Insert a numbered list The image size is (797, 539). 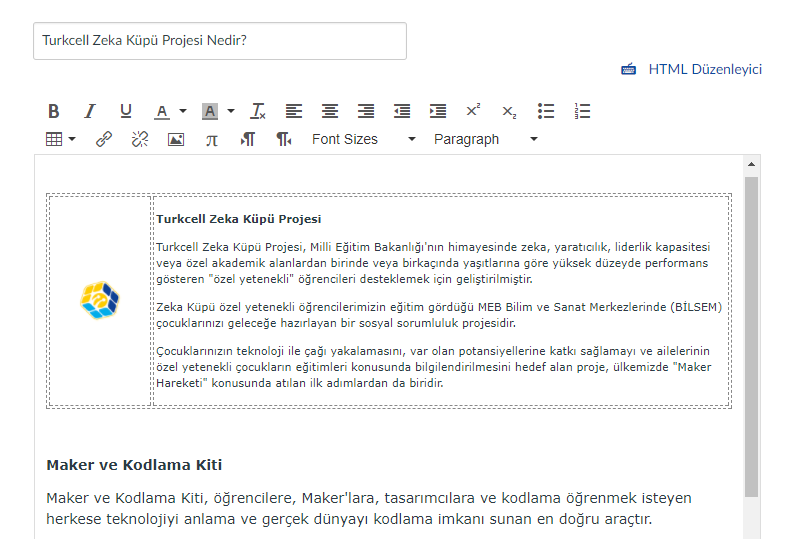(x=582, y=111)
